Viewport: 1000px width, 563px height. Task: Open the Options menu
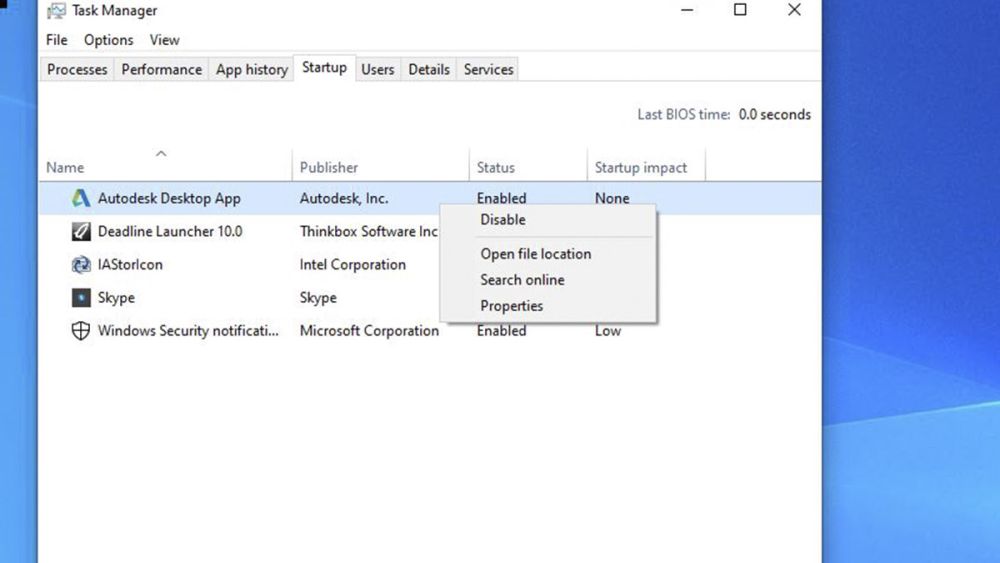pyautogui.click(x=108, y=40)
